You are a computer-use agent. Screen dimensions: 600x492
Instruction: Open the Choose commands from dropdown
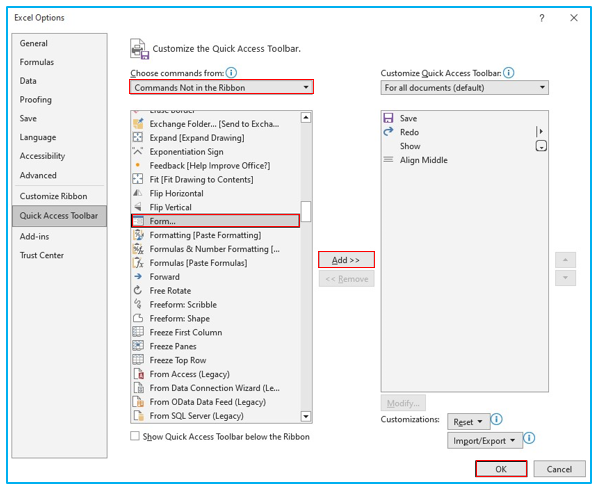point(222,87)
